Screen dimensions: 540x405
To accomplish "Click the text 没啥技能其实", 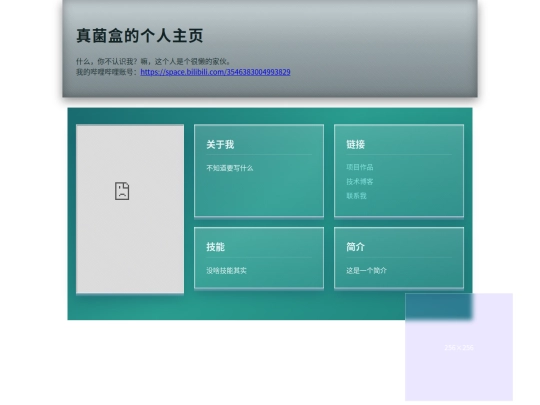I will click(226, 271).
